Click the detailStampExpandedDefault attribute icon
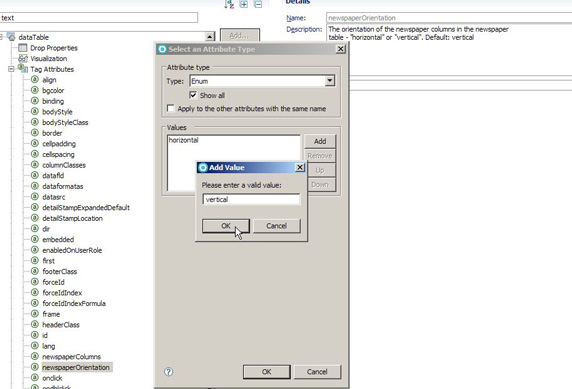572x389 pixels. click(x=35, y=207)
